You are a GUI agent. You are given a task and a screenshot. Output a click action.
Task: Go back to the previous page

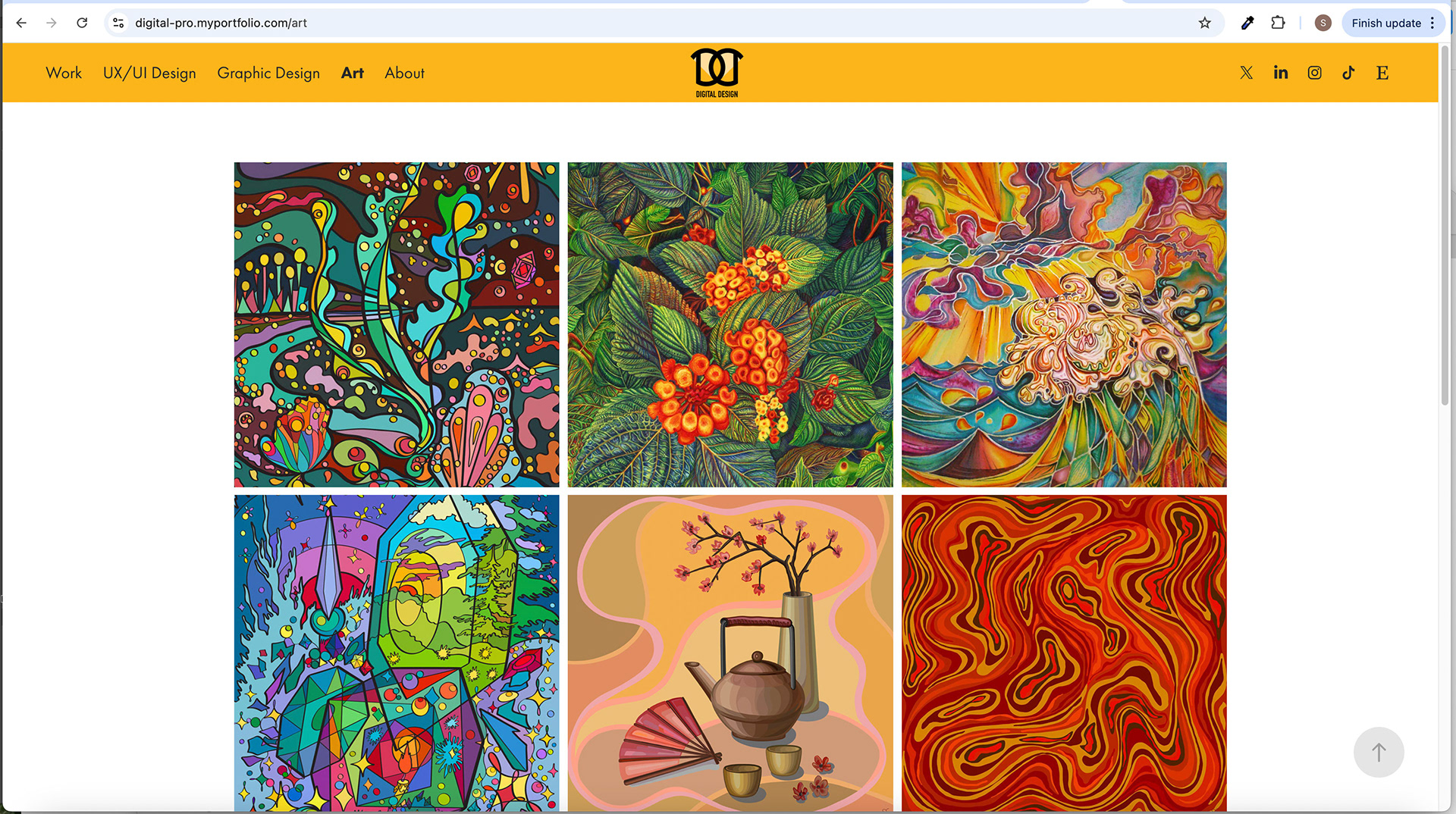pos(21,23)
